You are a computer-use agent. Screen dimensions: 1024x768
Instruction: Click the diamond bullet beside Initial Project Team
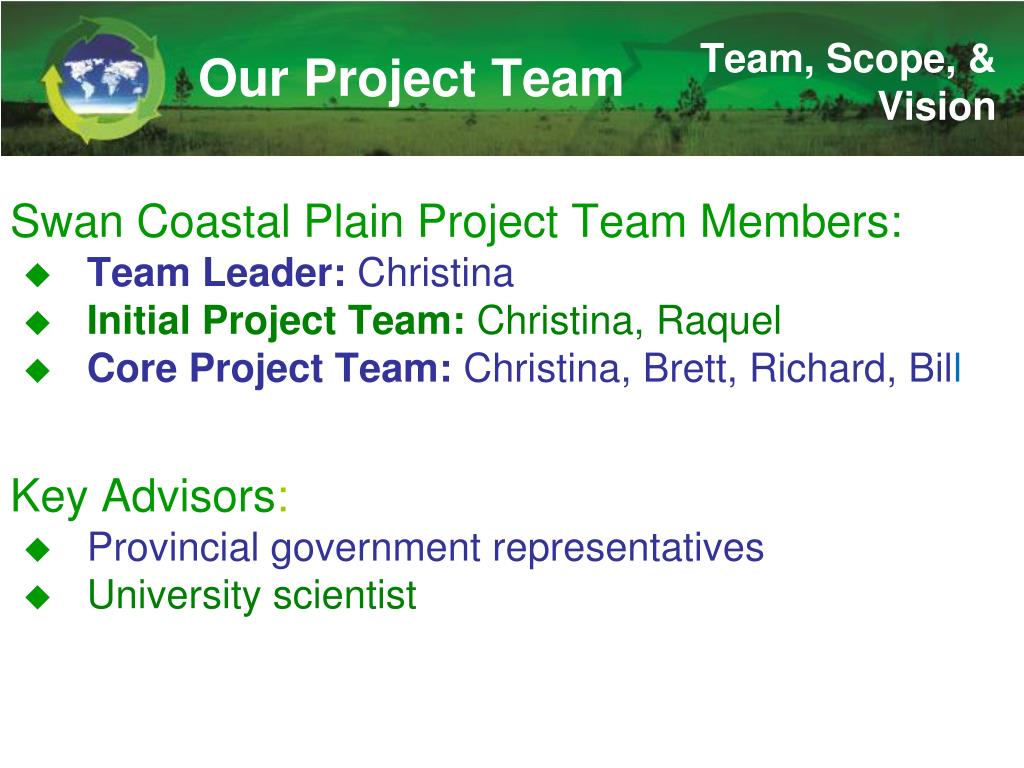(38, 322)
